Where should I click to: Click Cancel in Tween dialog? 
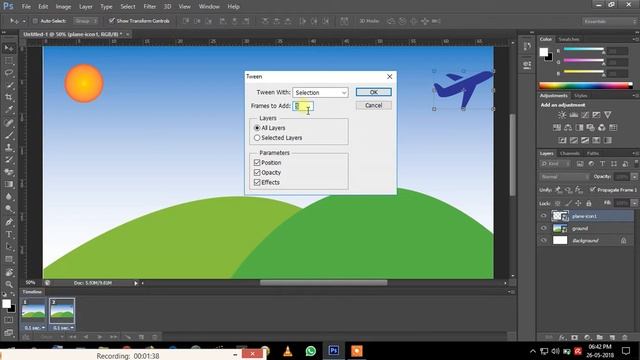[x=373, y=105]
